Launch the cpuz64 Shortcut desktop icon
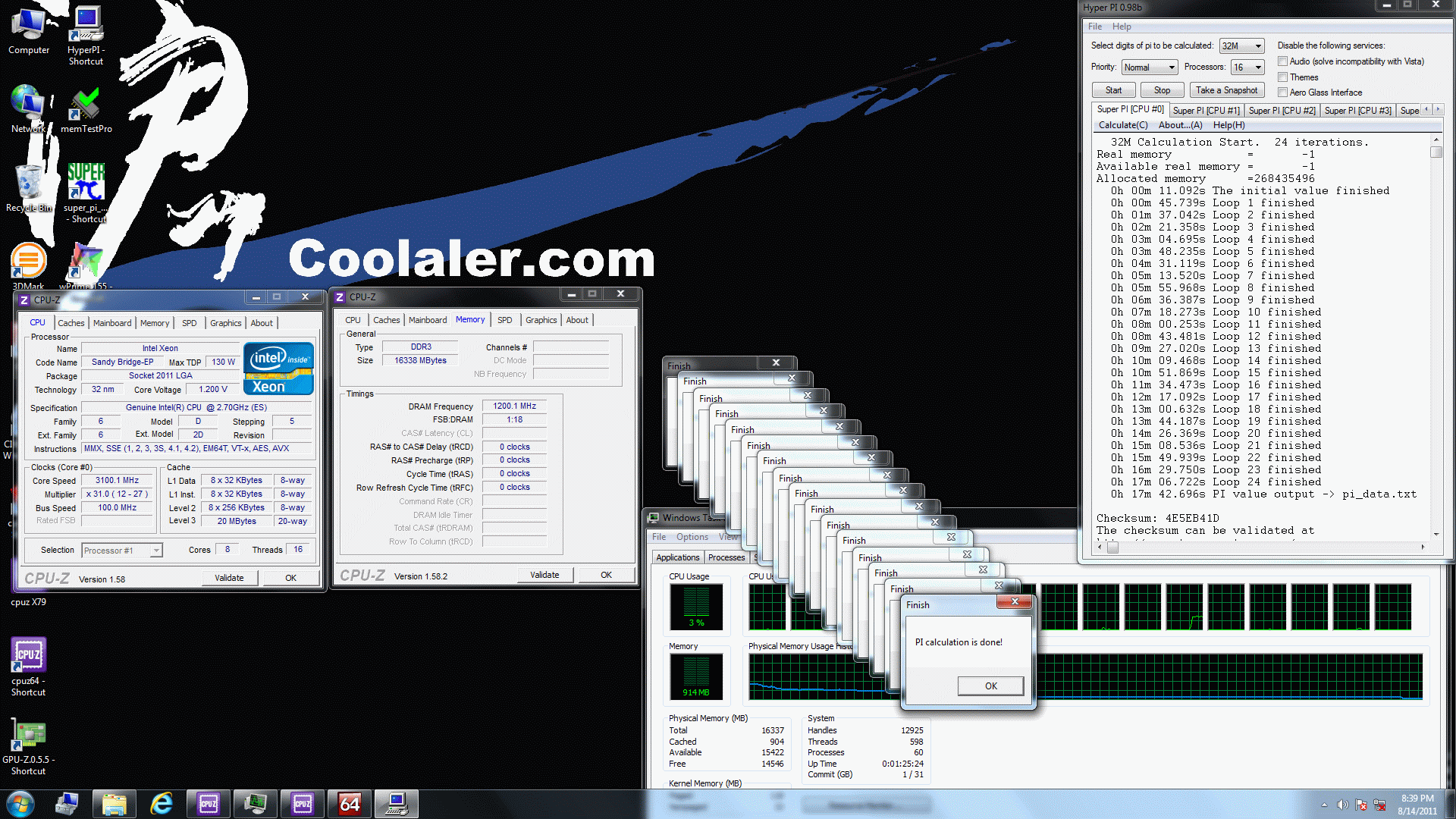This screenshot has height=819, width=1456. [x=28, y=667]
